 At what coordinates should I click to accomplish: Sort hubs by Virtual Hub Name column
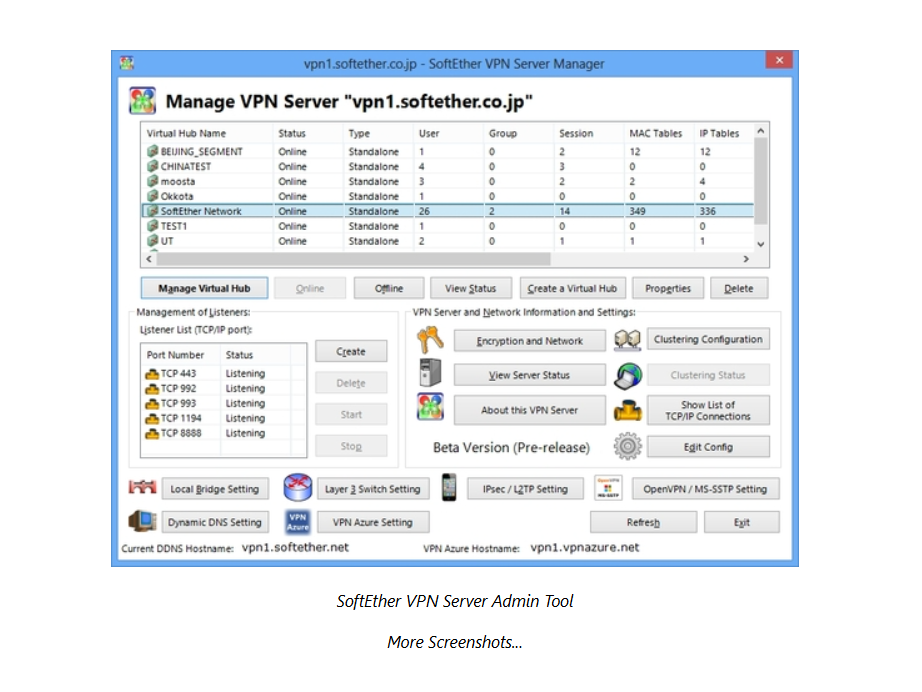click(x=207, y=133)
